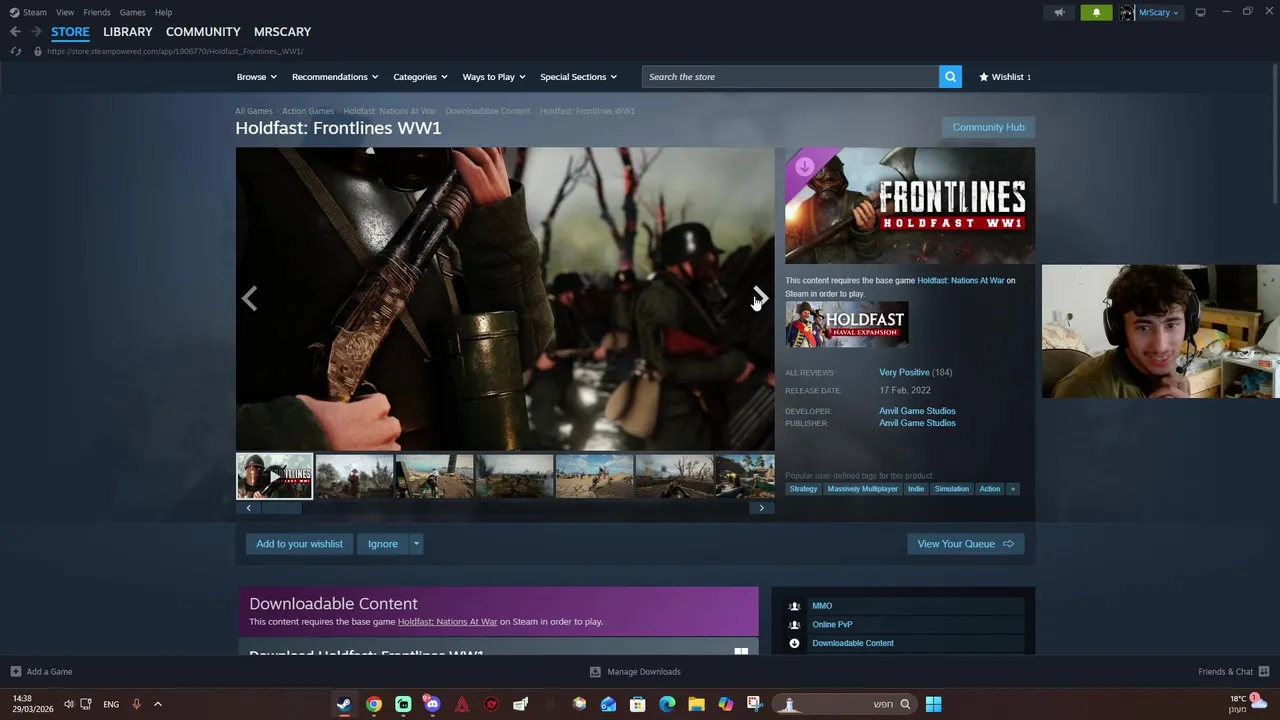Select the third screenshot thumbnail
Image resolution: width=1280 pixels, height=720 pixels.
tap(434, 477)
